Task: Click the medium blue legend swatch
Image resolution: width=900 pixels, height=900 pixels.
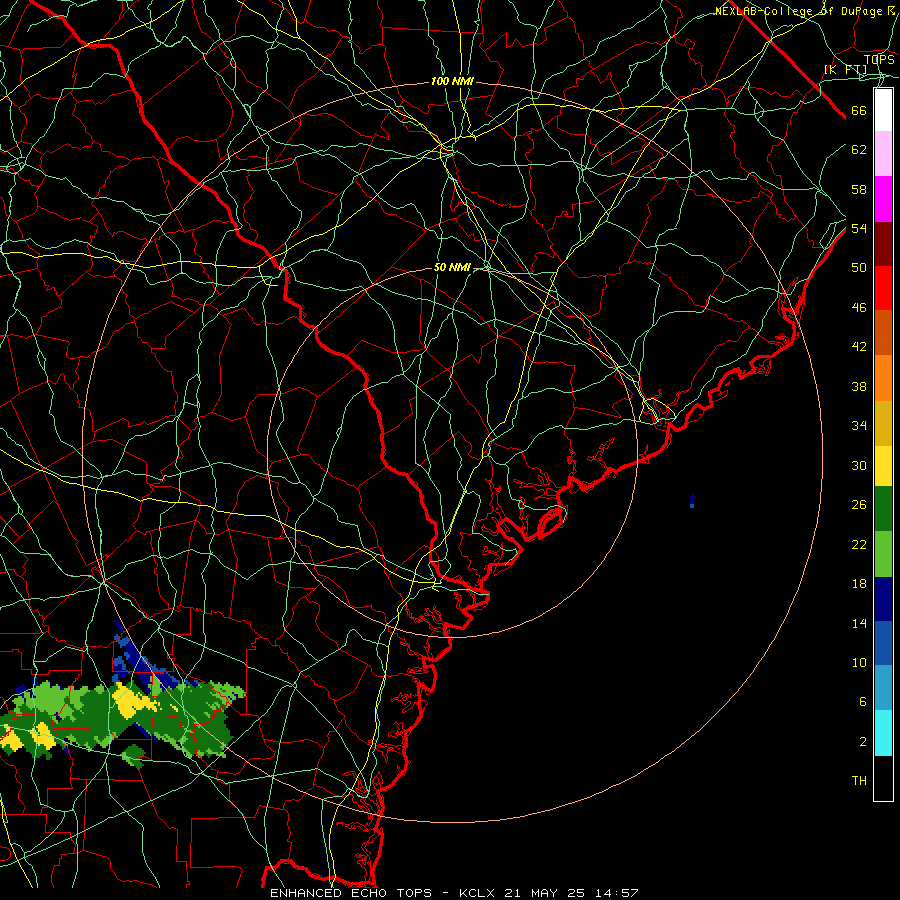Action: click(x=883, y=643)
